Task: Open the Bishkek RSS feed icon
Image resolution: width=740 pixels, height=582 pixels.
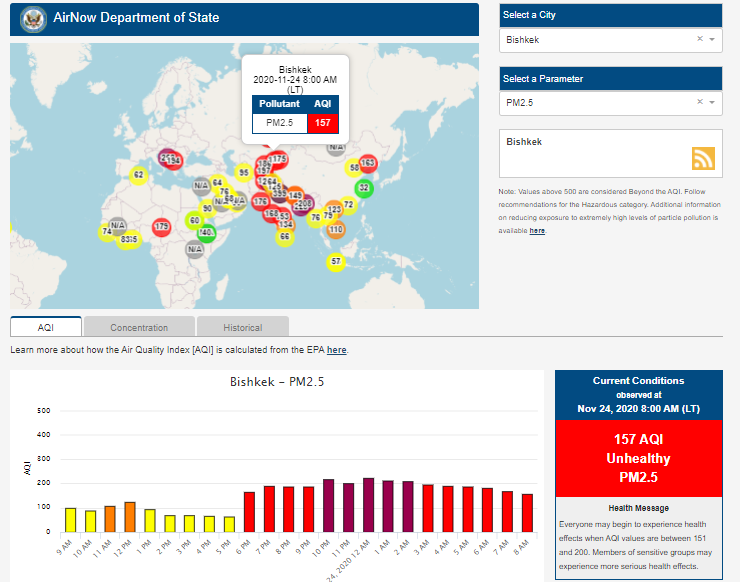Action: (x=703, y=158)
